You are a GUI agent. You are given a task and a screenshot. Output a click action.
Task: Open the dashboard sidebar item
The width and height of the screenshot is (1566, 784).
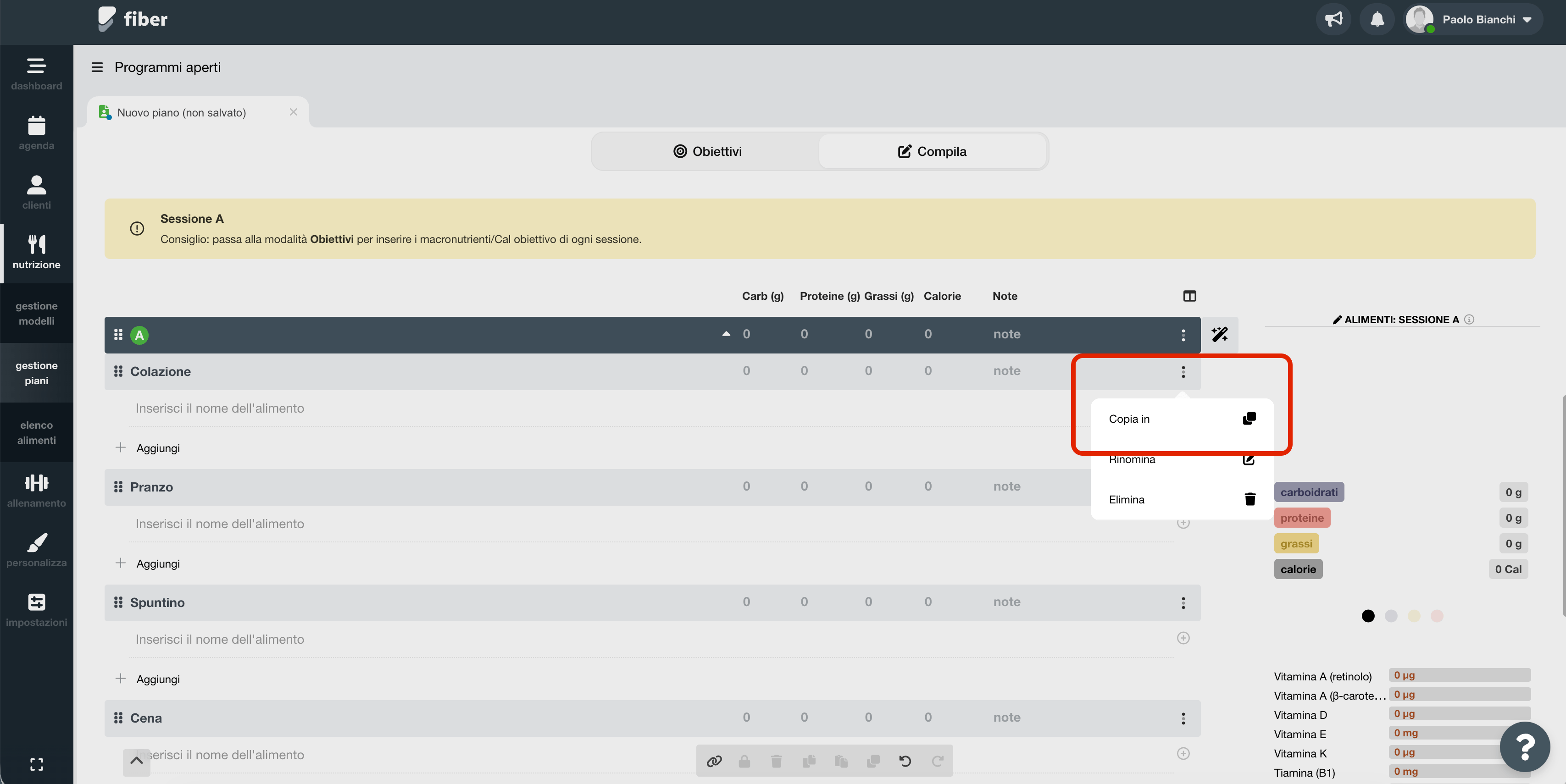coord(37,74)
